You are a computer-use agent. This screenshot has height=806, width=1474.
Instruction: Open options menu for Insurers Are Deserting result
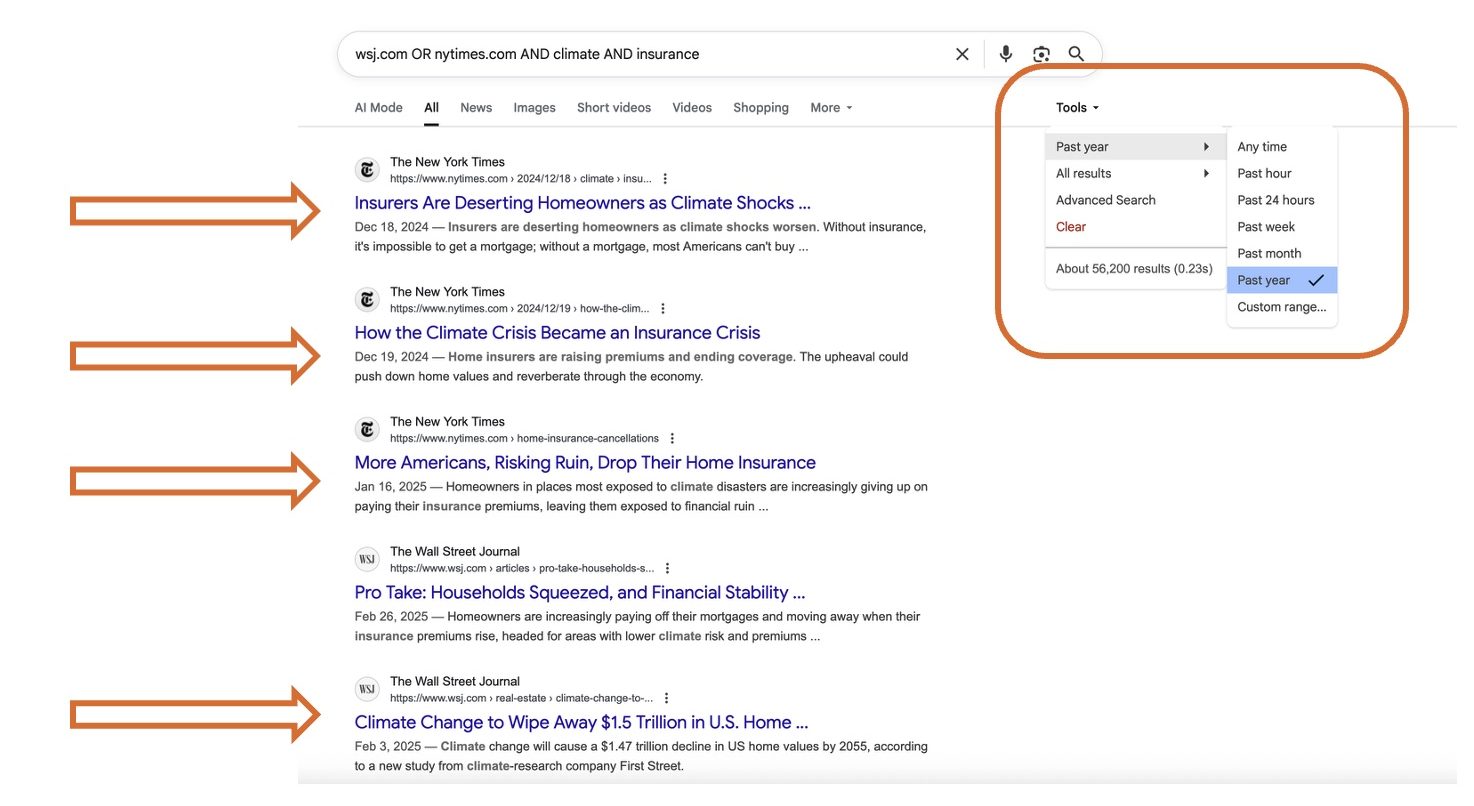[665, 179]
